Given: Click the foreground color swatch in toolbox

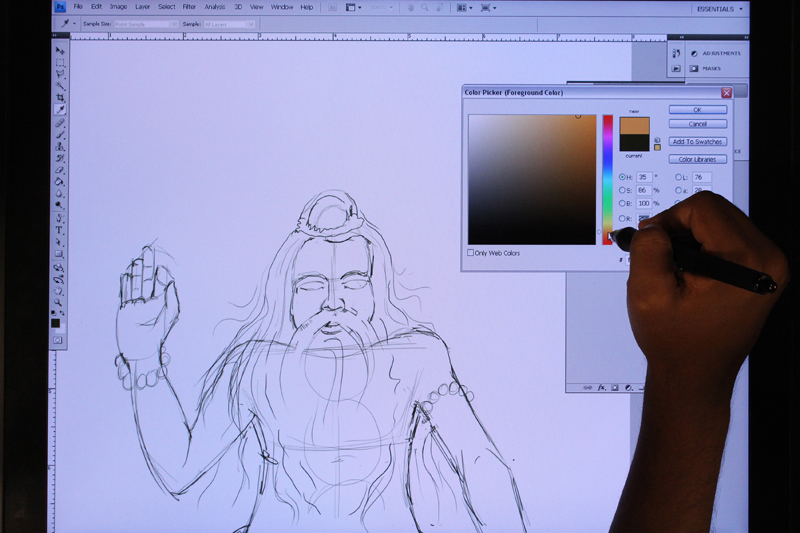Looking at the screenshot, I should point(56,322).
